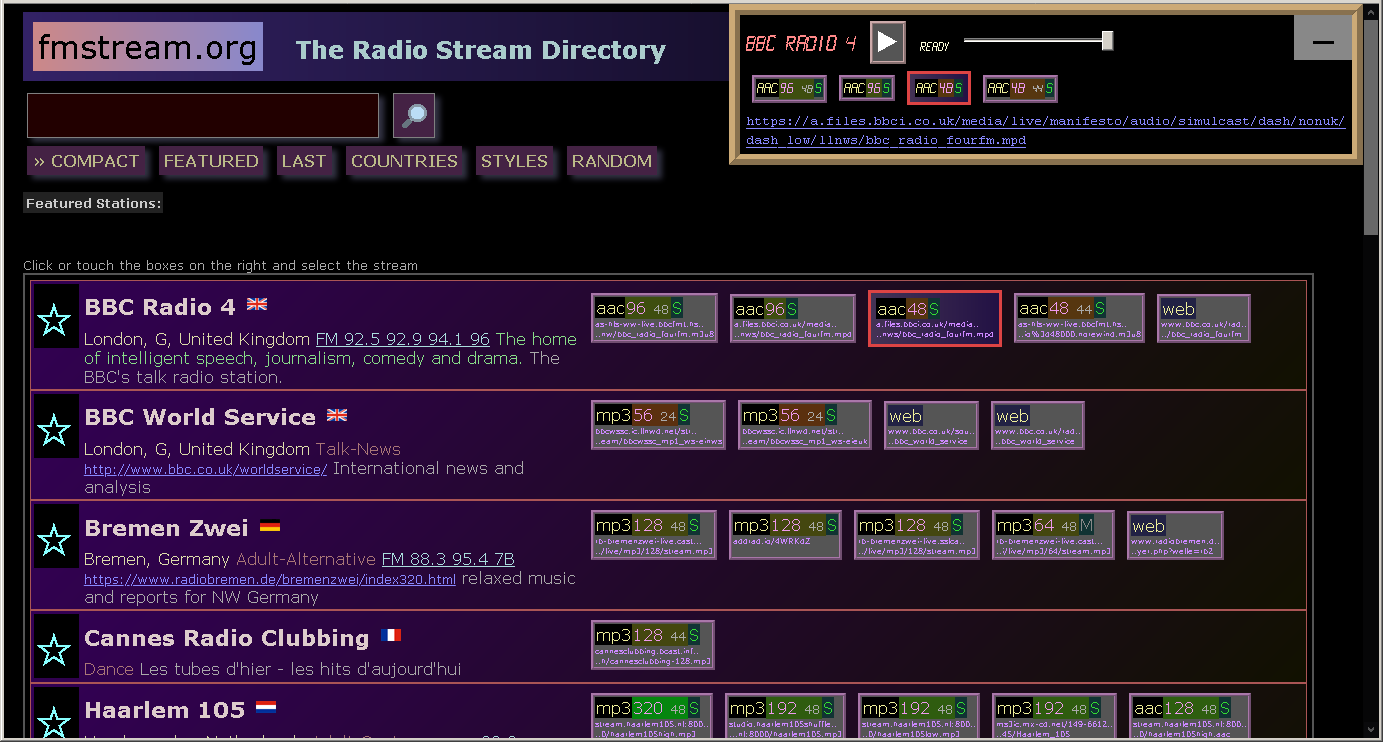Open the BBC Radio 4 web box
This screenshot has width=1383, height=742.
coord(1204,319)
